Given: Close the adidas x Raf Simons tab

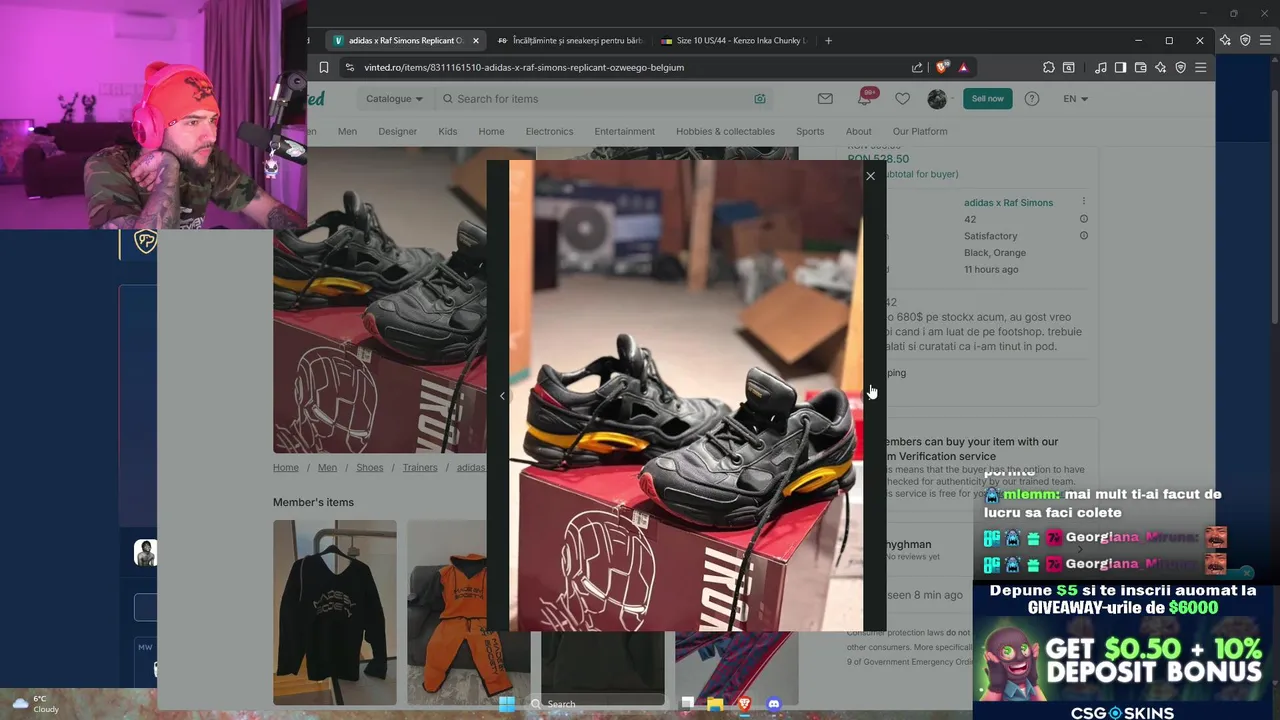Looking at the screenshot, I should pyautogui.click(x=476, y=41).
